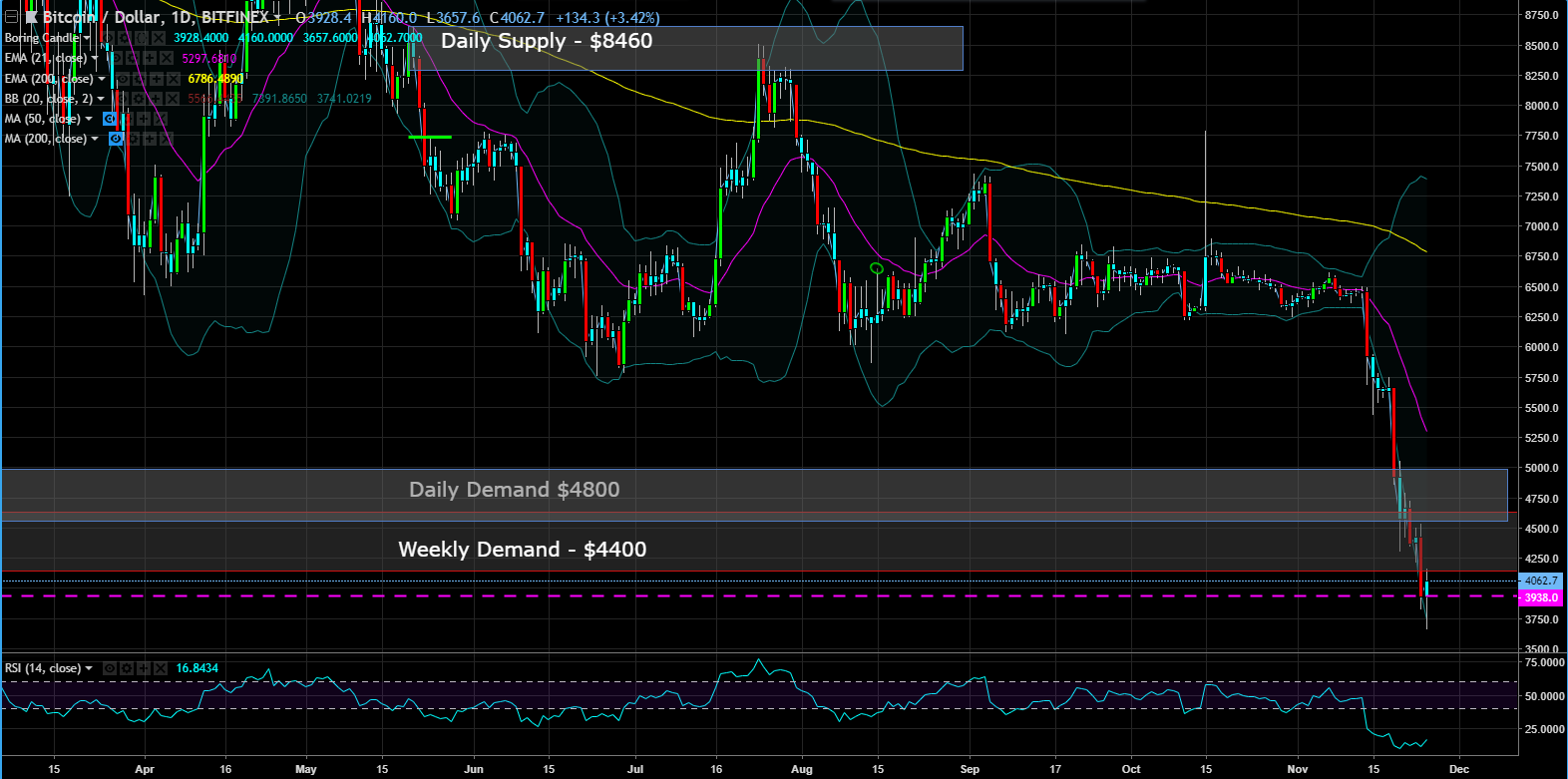Expand the MA (200, close) dropdown
Viewport: 1568px width, 779px height.
[x=94, y=139]
